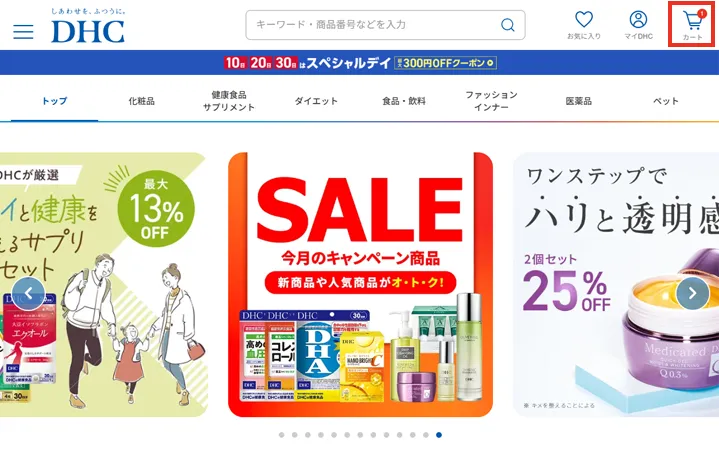The image size is (719, 463).
Task: Focus the keyword search input field
Action: (385, 25)
